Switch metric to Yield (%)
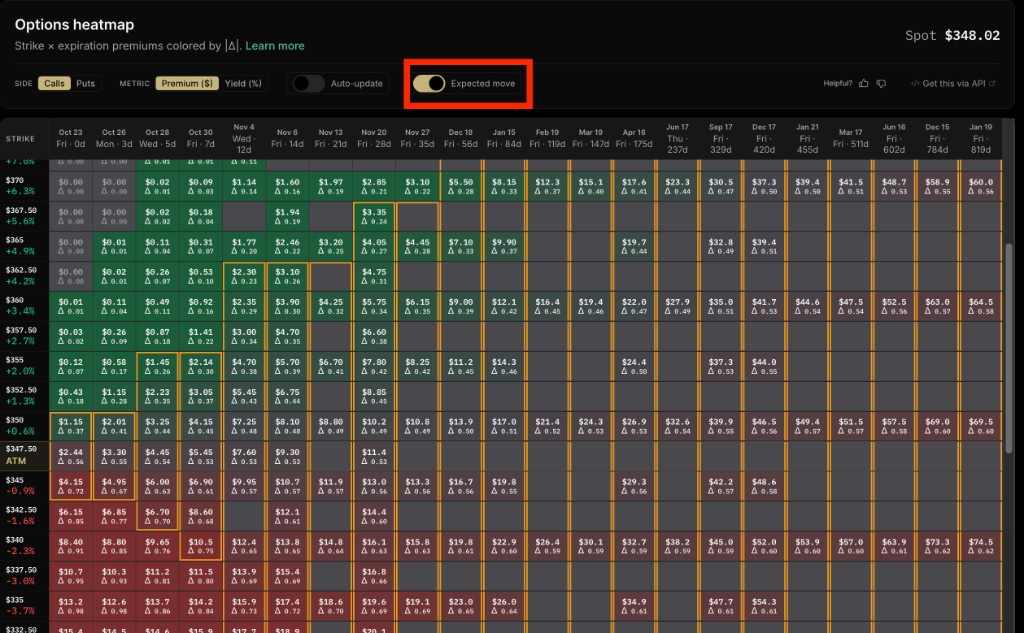The width and height of the screenshot is (1024, 633). click(243, 84)
